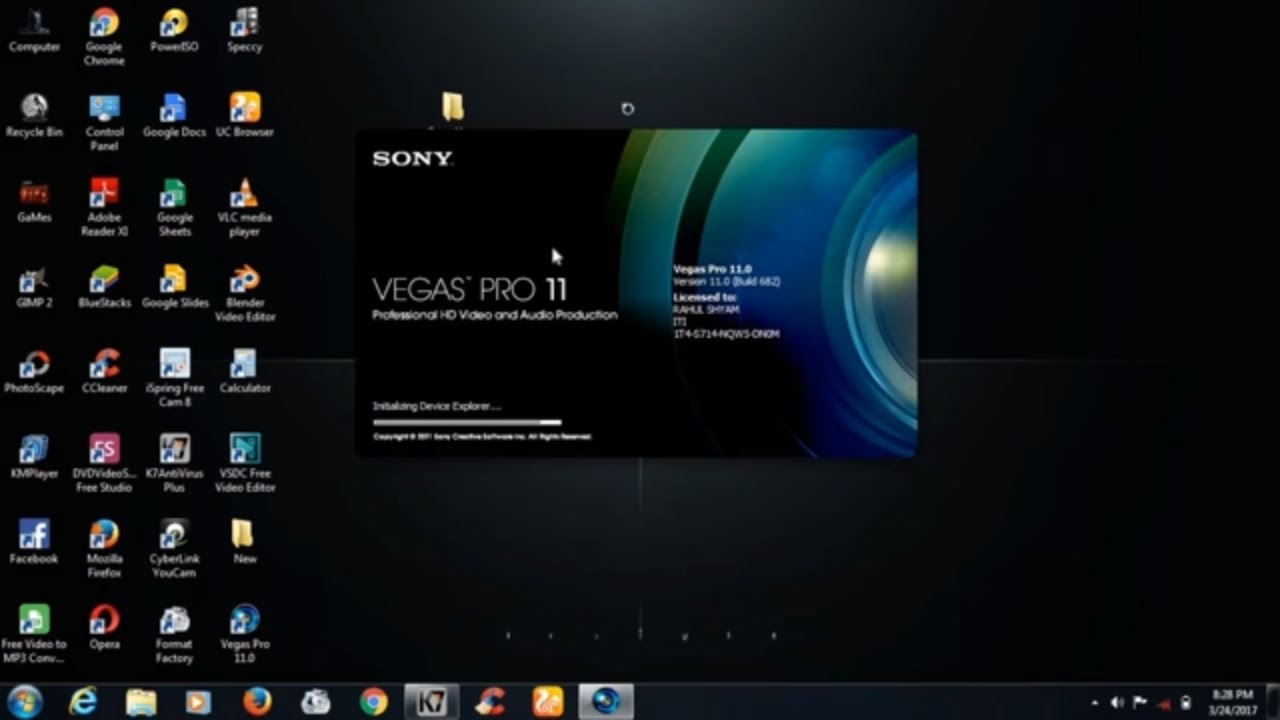Viewport: 1280px width, 720px height.
Task: Select the Adobe Reader XI shortcut
Action: pos(104,208)
